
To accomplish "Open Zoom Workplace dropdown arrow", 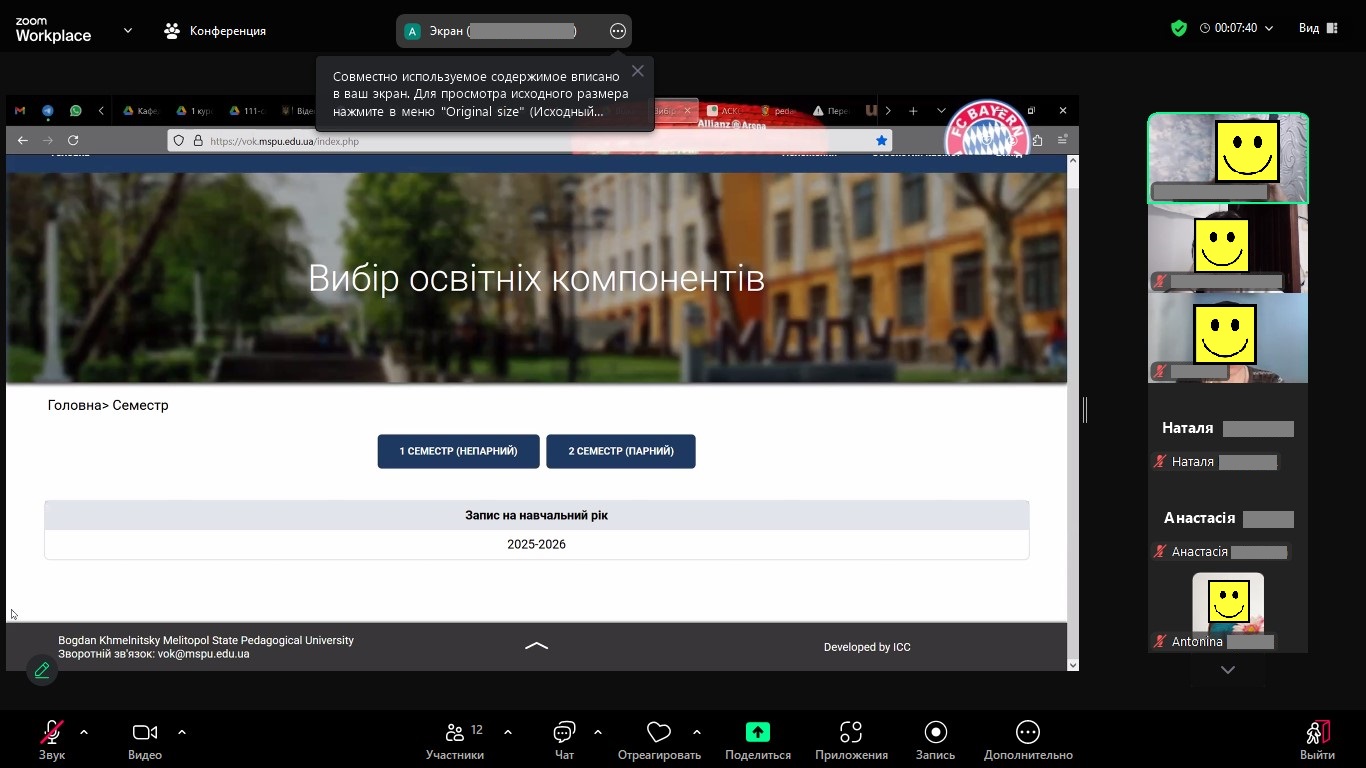I will coord(127,30).
